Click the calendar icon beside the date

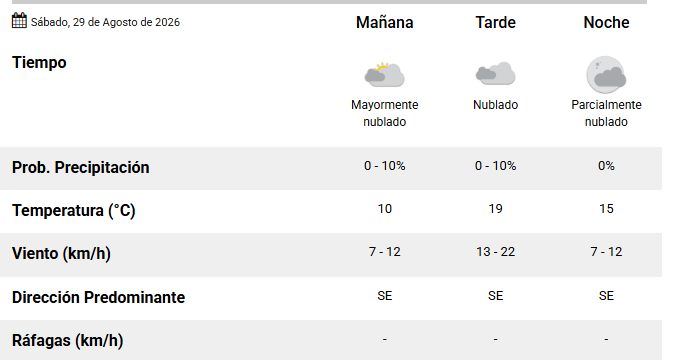[x=19, y=21]
